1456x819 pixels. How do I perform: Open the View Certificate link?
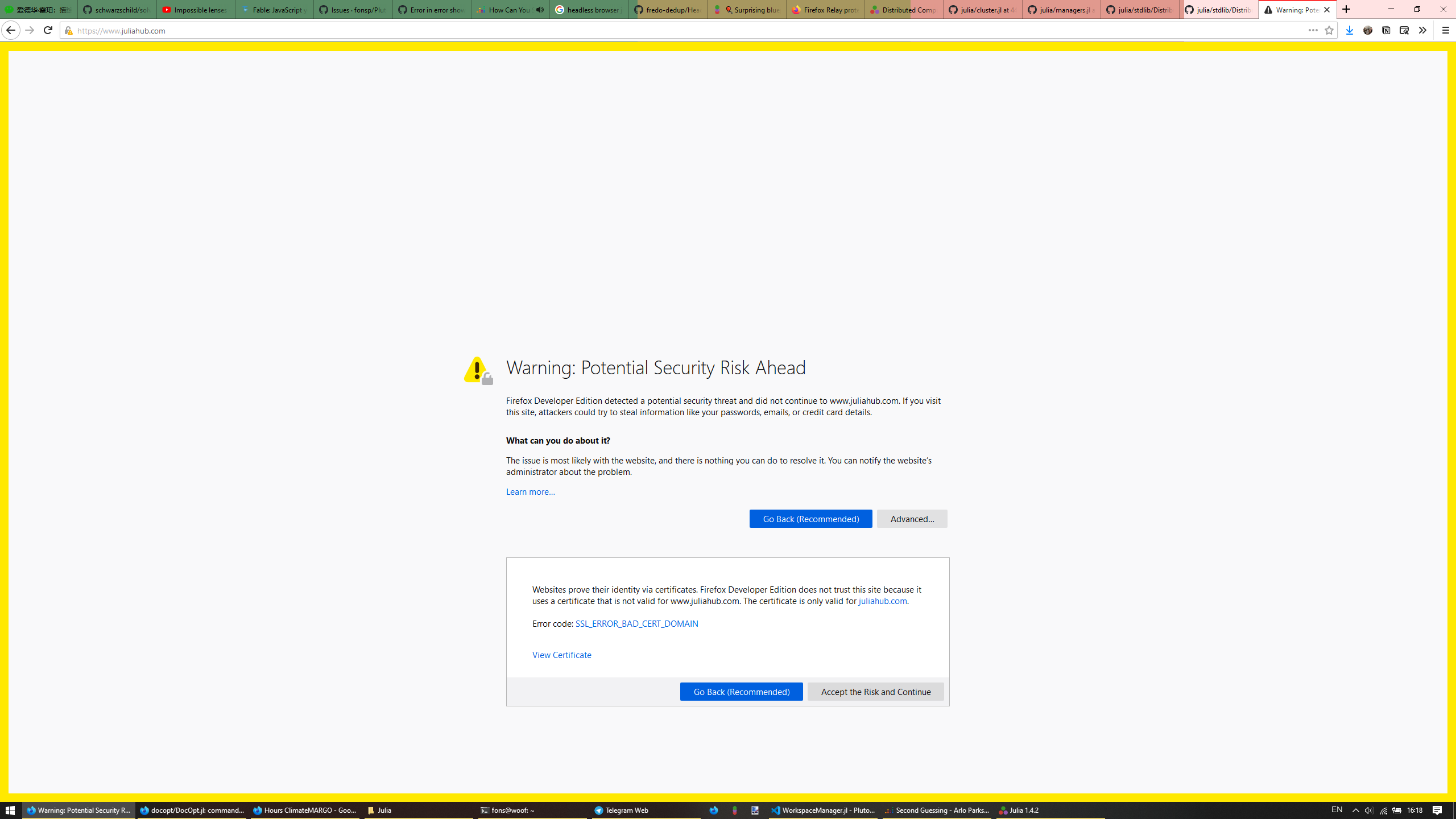tap(561, 655)
